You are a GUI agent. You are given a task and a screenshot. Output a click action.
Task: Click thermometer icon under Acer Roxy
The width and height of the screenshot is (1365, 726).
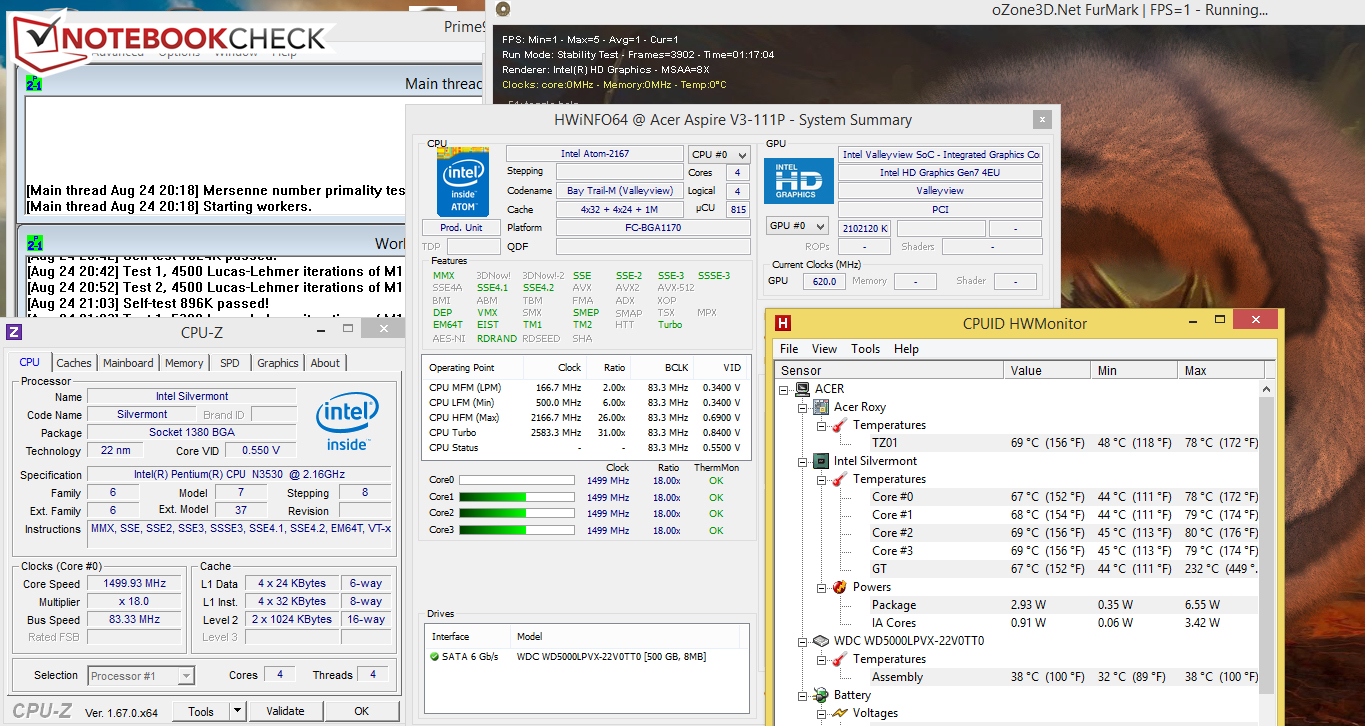tap(838, 425)
